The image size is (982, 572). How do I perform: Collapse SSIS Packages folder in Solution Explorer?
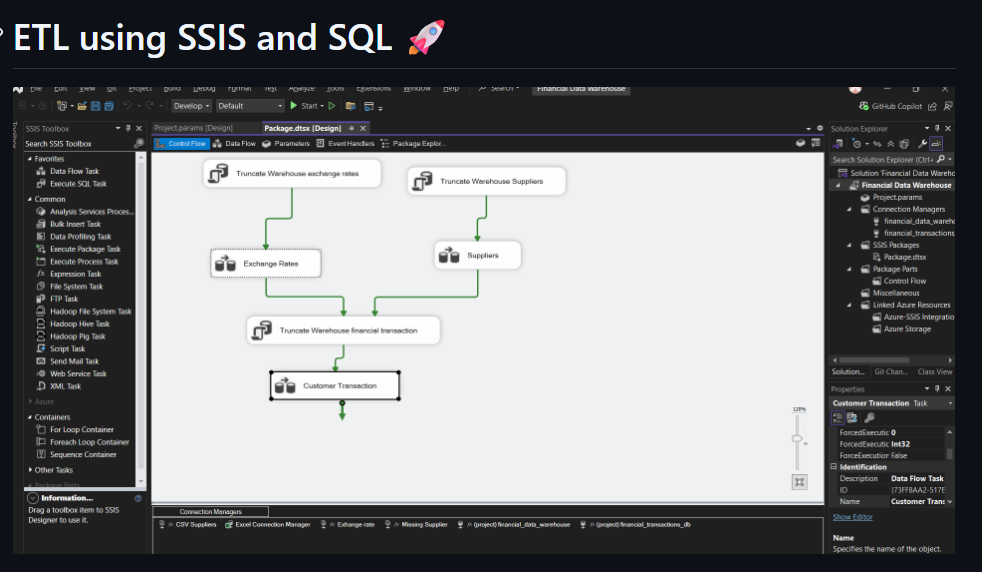[849, 245]
